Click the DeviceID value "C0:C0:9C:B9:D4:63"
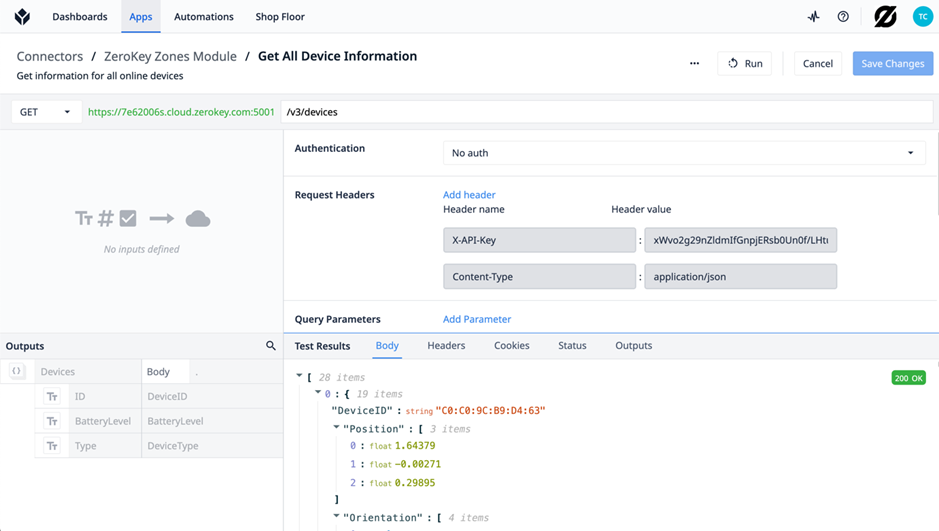939x531 pixels. click(490, 411)
